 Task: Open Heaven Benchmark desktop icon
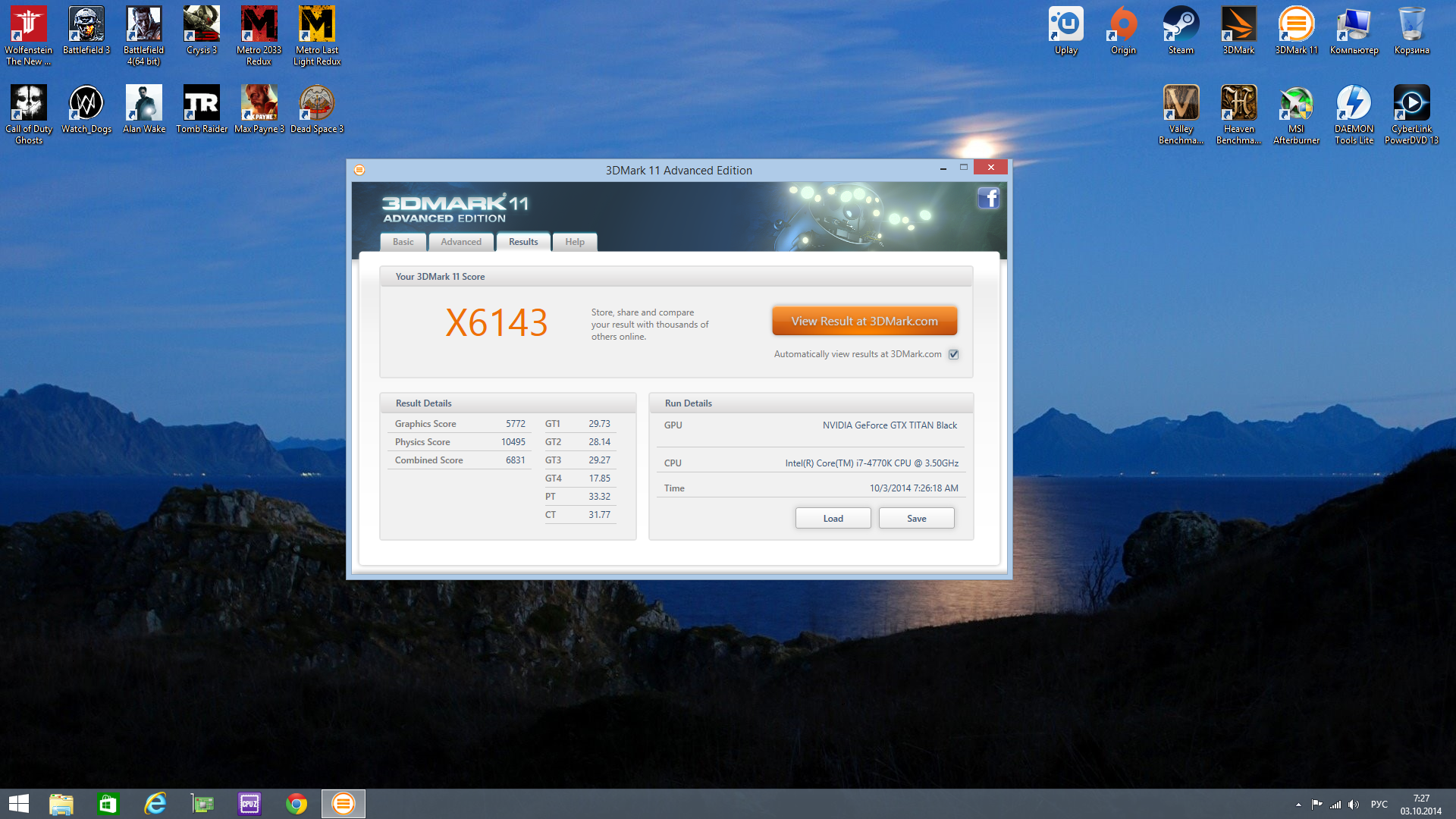(1238, 105)
